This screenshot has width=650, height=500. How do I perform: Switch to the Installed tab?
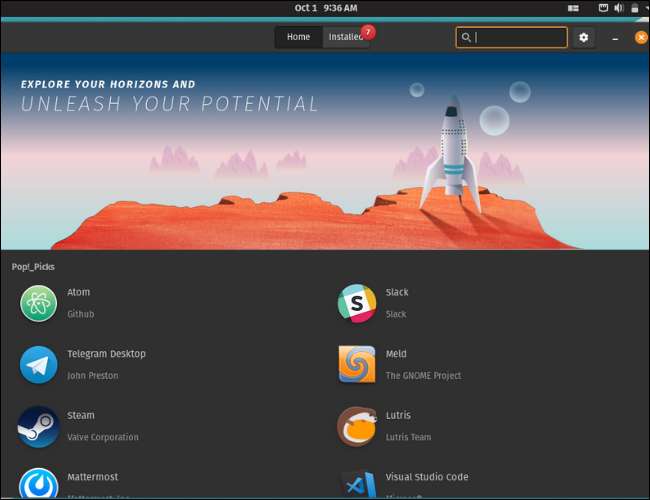tap(346, 37)
